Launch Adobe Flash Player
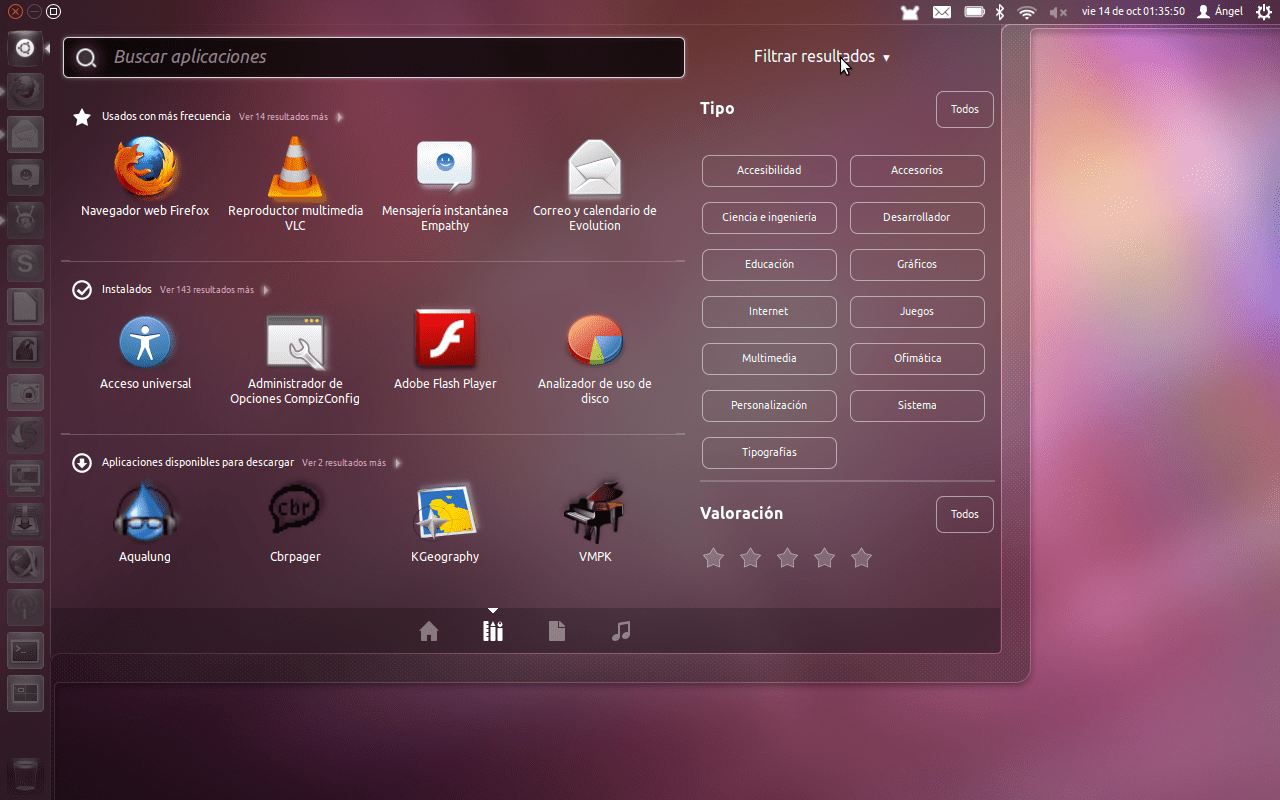Viewport: 1280px width, 800px height. (445, 341)
